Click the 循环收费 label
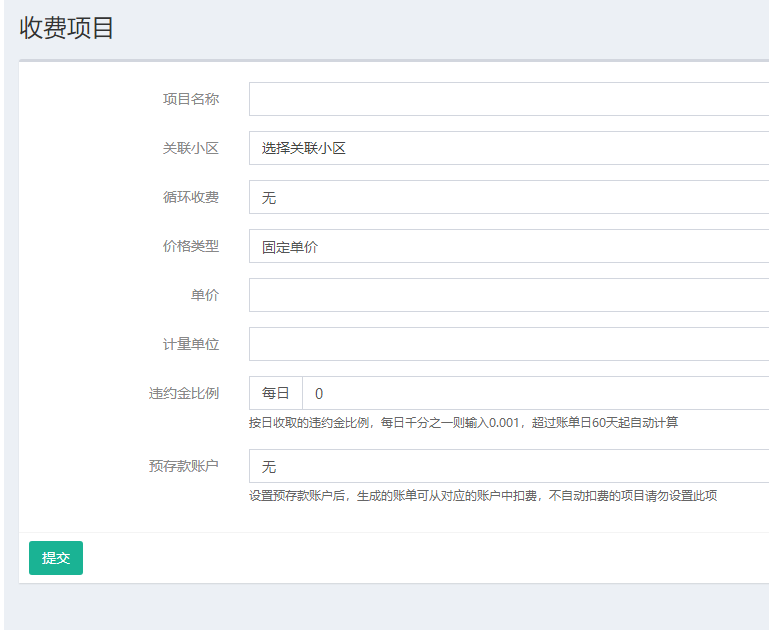This screenshot has height=630, width=769. tap(191, 197)
